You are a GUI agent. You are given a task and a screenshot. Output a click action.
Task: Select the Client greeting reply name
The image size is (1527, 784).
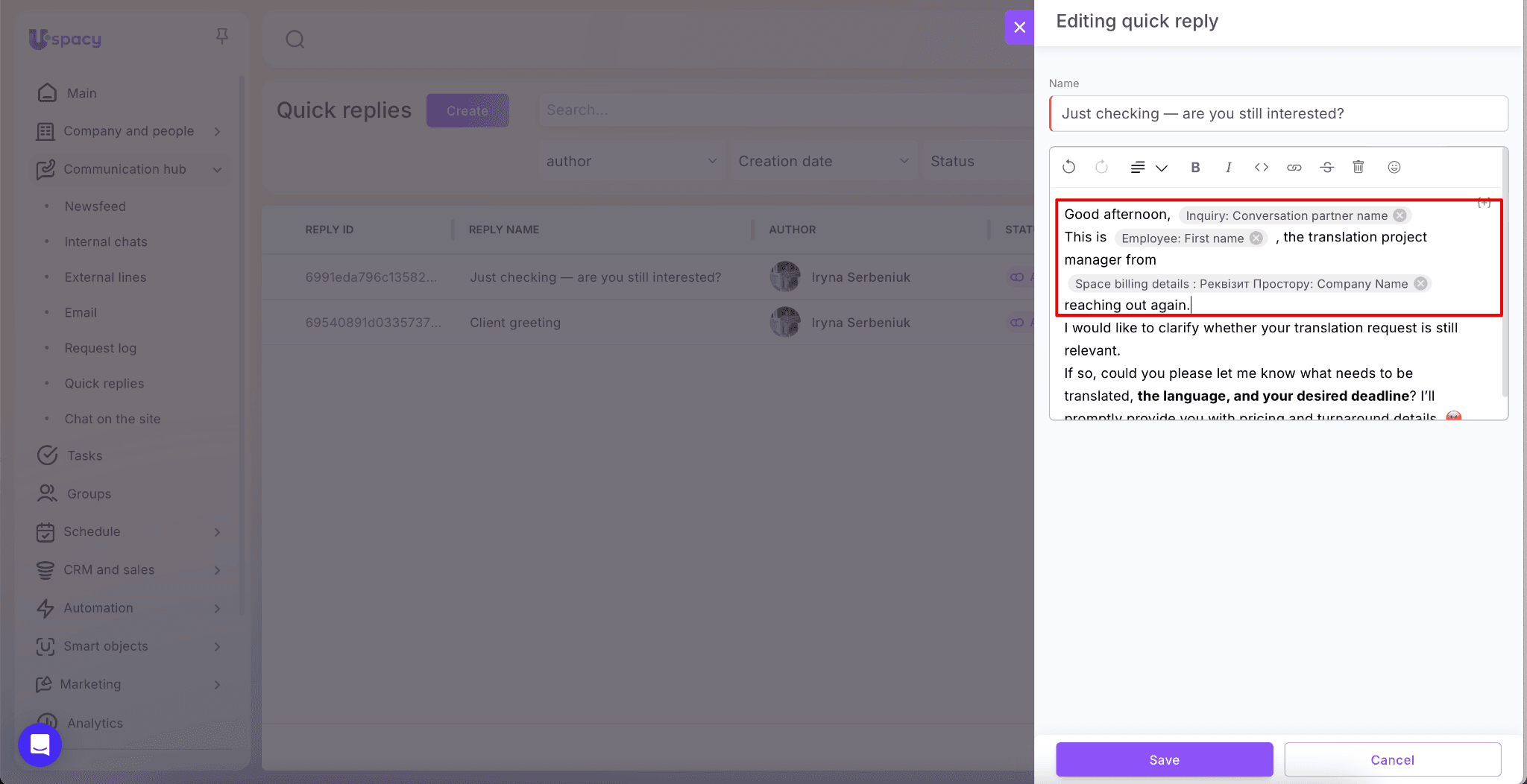pos(515,323)
